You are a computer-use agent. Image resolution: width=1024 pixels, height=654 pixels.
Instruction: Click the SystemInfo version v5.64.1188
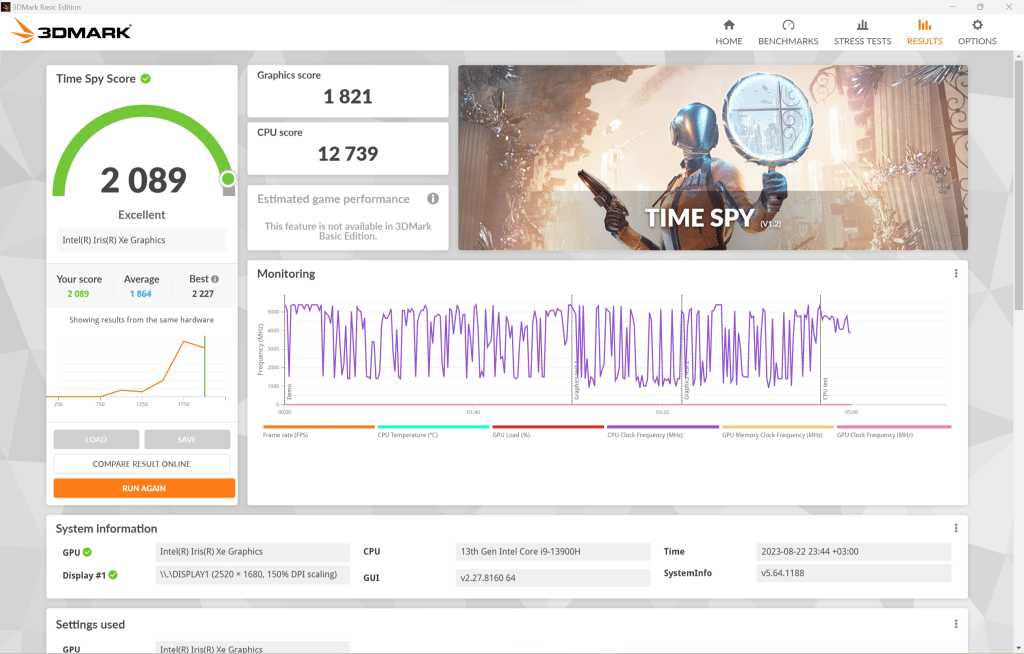click(x=853, y=573)
